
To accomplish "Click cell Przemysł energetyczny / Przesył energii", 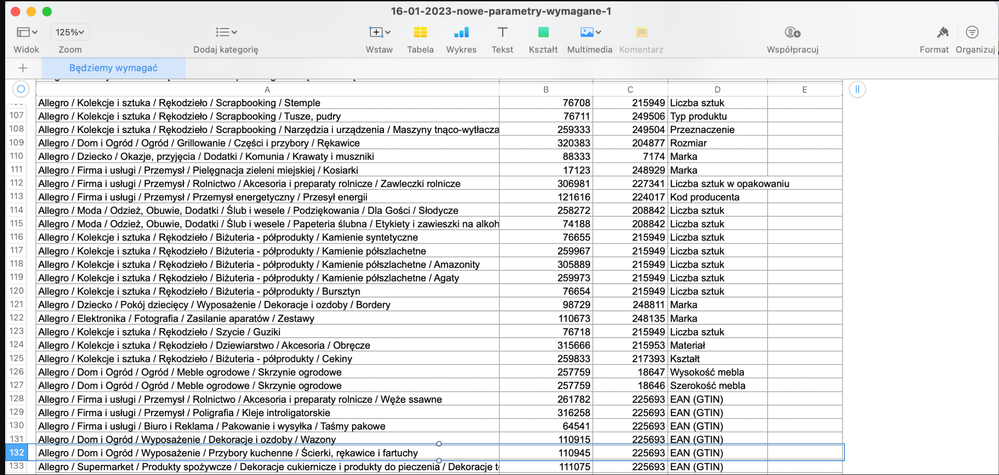I will pyautogui.click(x=267, y=197).
